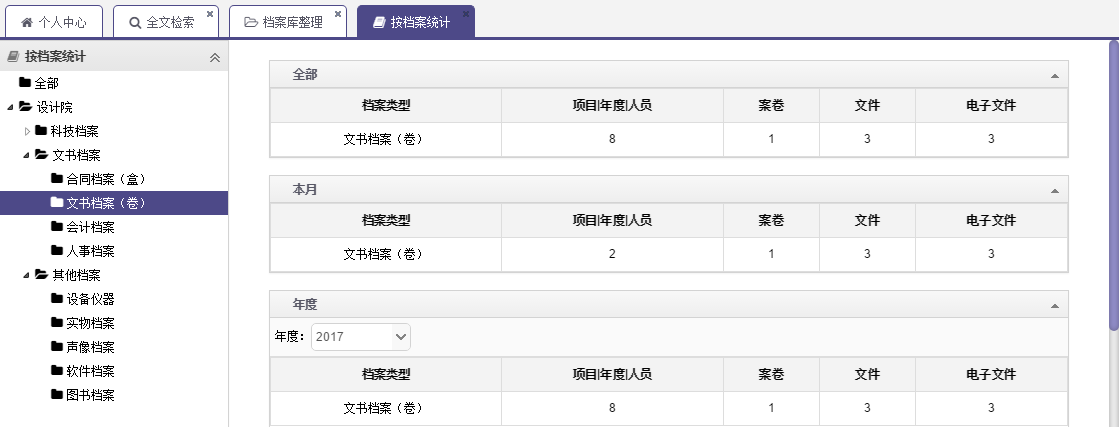Click the magnifier icon on 全文检索 tab

coord(135,22)
